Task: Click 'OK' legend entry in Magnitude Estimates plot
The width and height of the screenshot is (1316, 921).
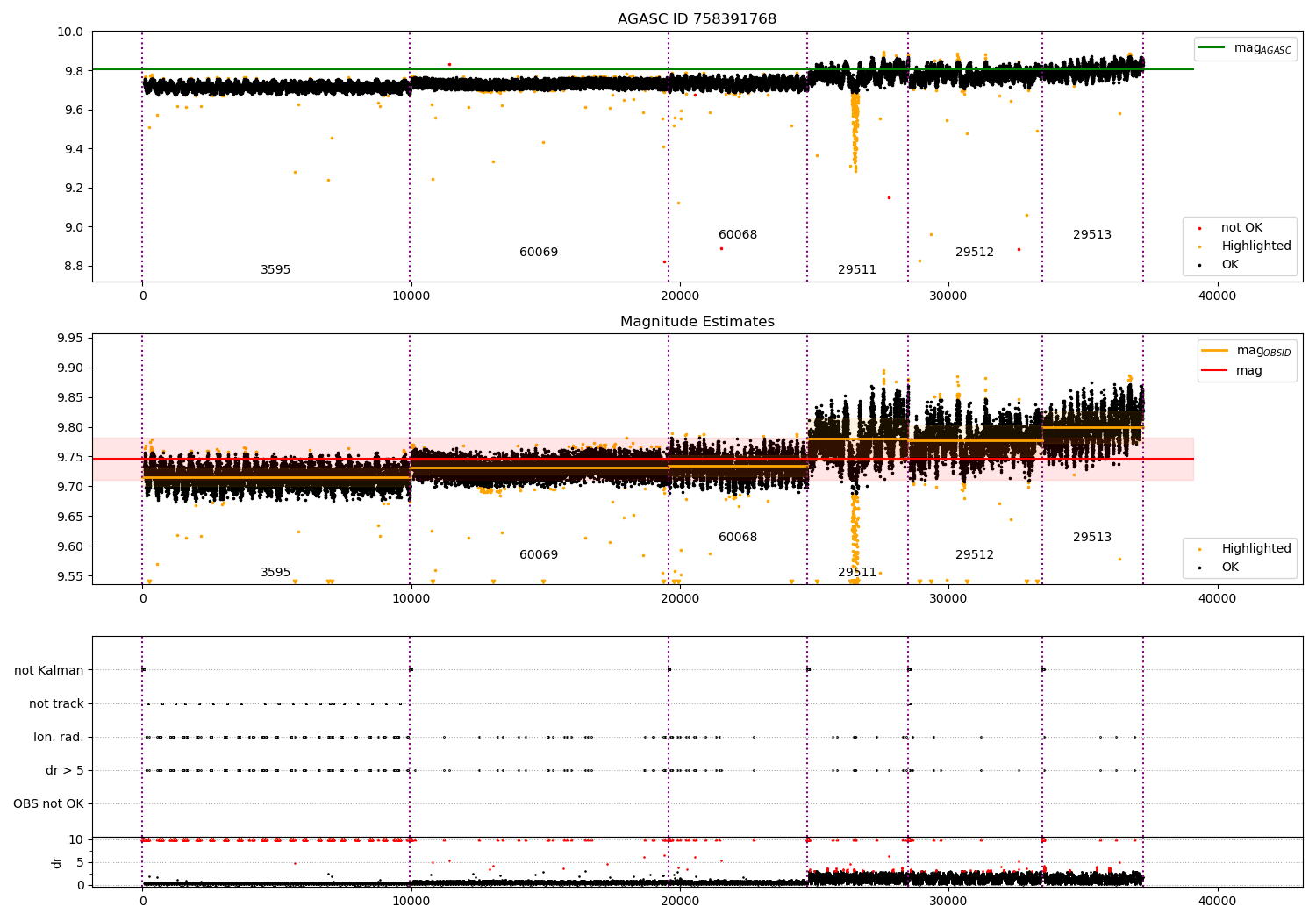Action: (x=1230, y=567)
